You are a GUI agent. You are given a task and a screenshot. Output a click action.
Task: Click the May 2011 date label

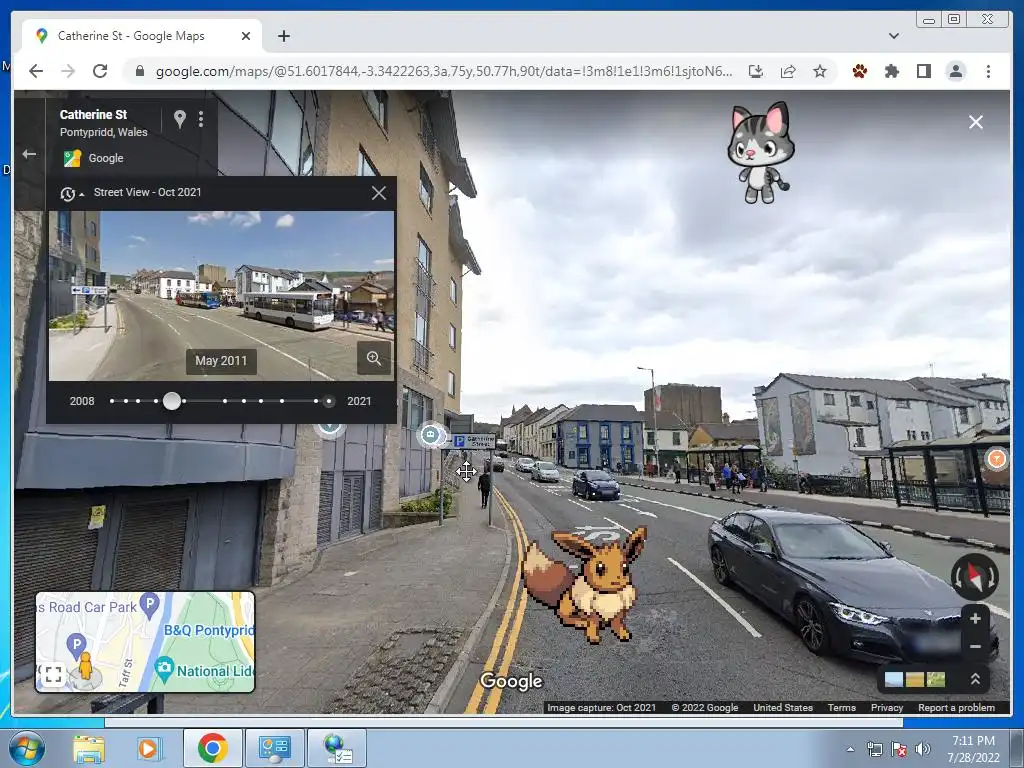click(x=221, y=361)
